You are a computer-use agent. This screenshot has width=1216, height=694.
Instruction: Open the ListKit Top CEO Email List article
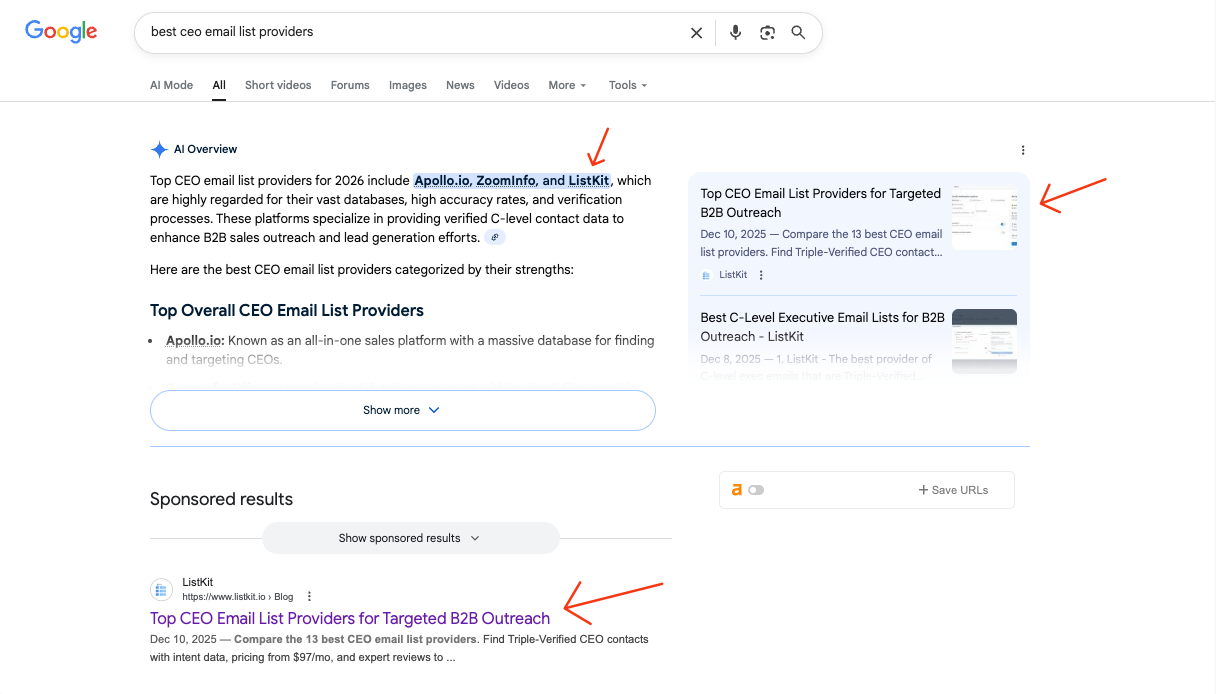pyautogui.click(x=349, y=618)
